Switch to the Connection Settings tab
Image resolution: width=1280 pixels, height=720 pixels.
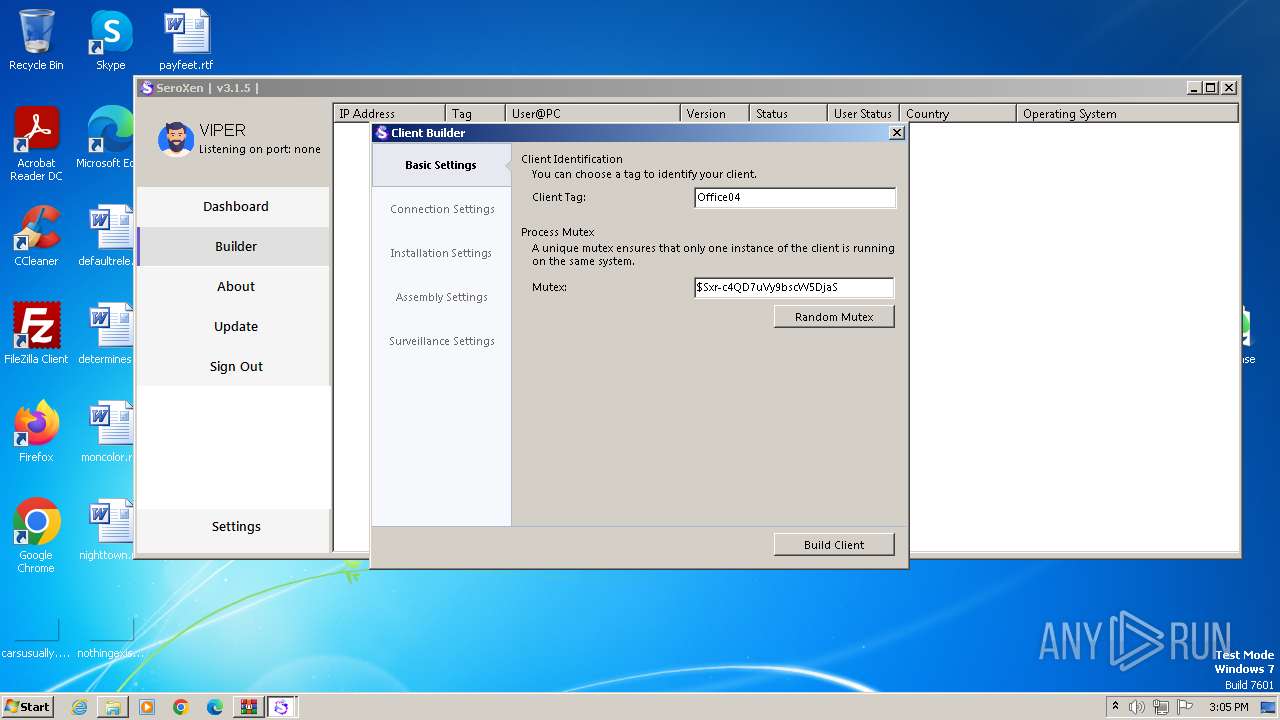442,209
